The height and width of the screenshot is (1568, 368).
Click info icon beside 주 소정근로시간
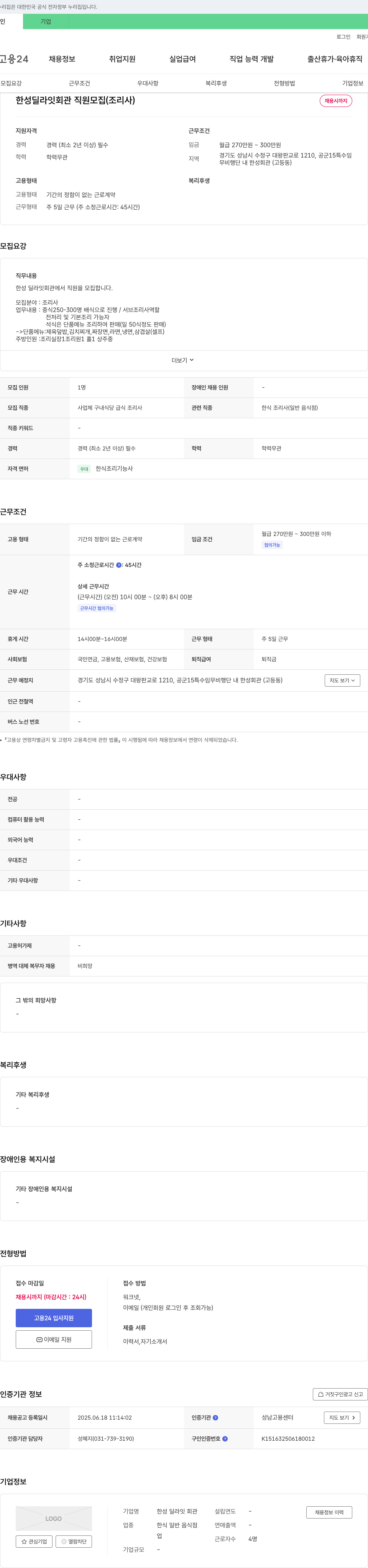click(x=118, y=565)
